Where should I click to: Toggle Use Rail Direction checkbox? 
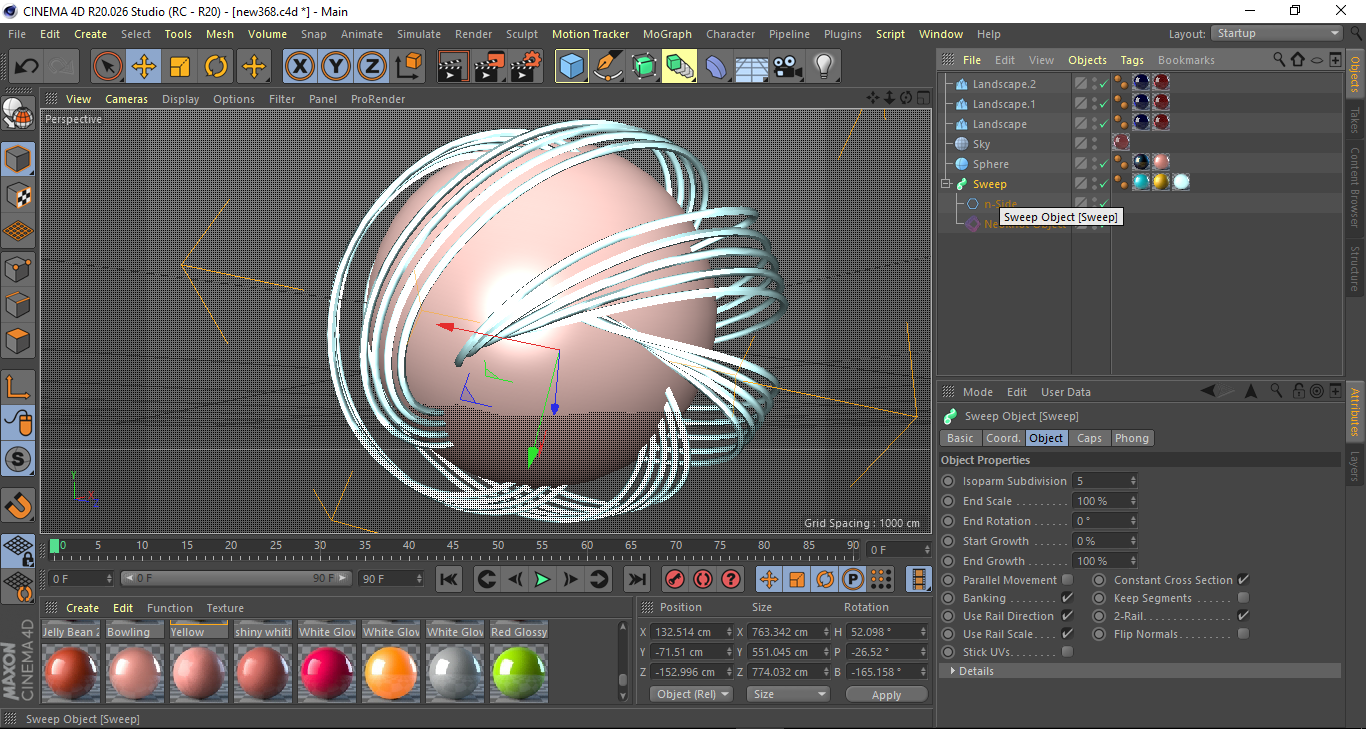[x=1067, y=616]
